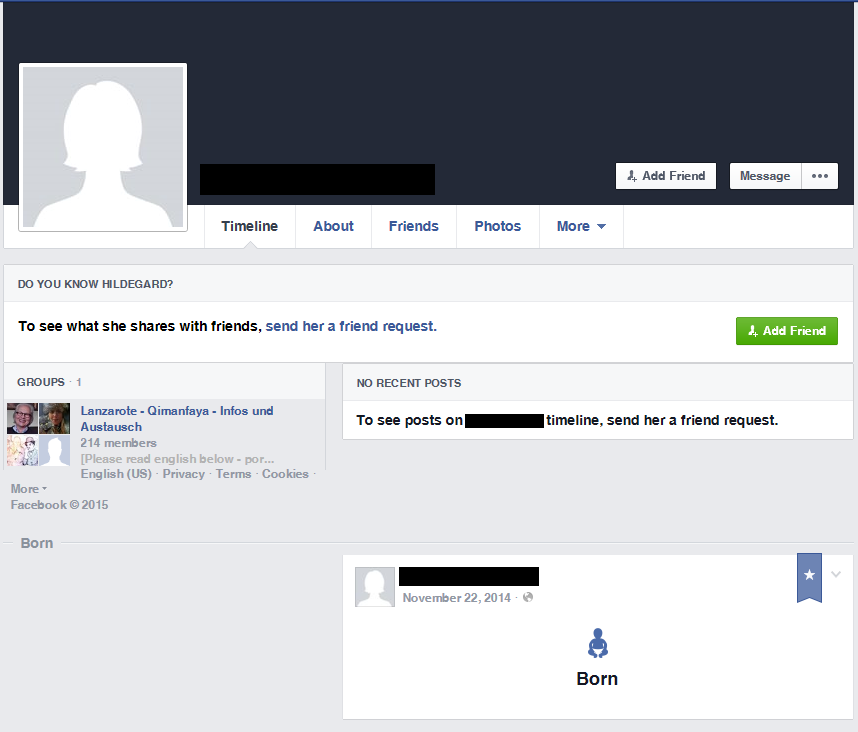Screen dimensions: 858x732
Task: Click the 'Facebook © 2015' footer text
Action: (x=59, y=504)
